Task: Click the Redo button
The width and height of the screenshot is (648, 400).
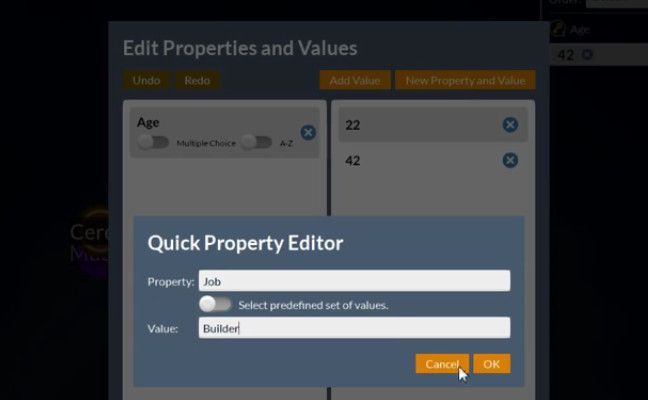Action: 197,80
